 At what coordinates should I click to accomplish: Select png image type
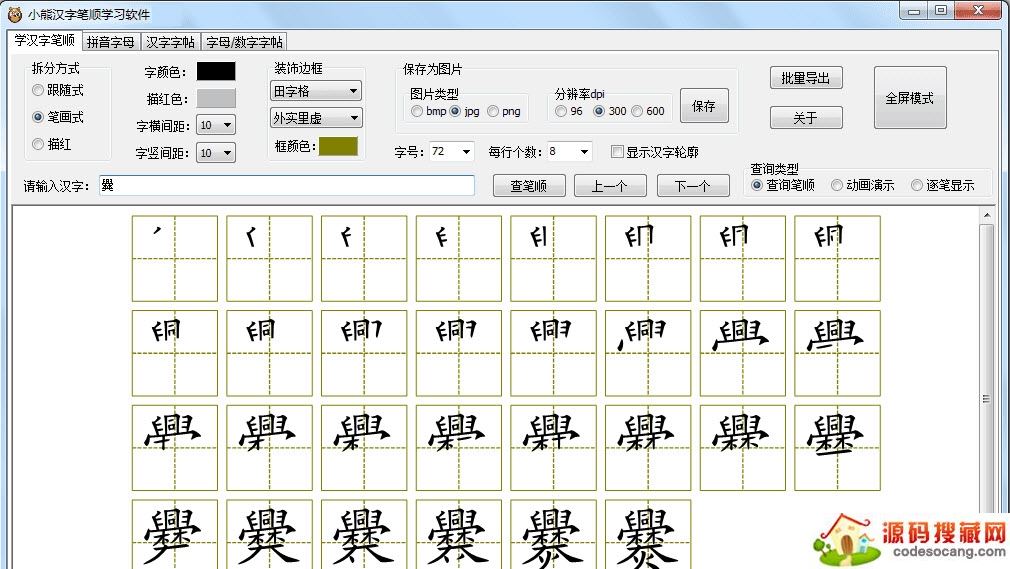pyautogui.click(x=493, y=111)
